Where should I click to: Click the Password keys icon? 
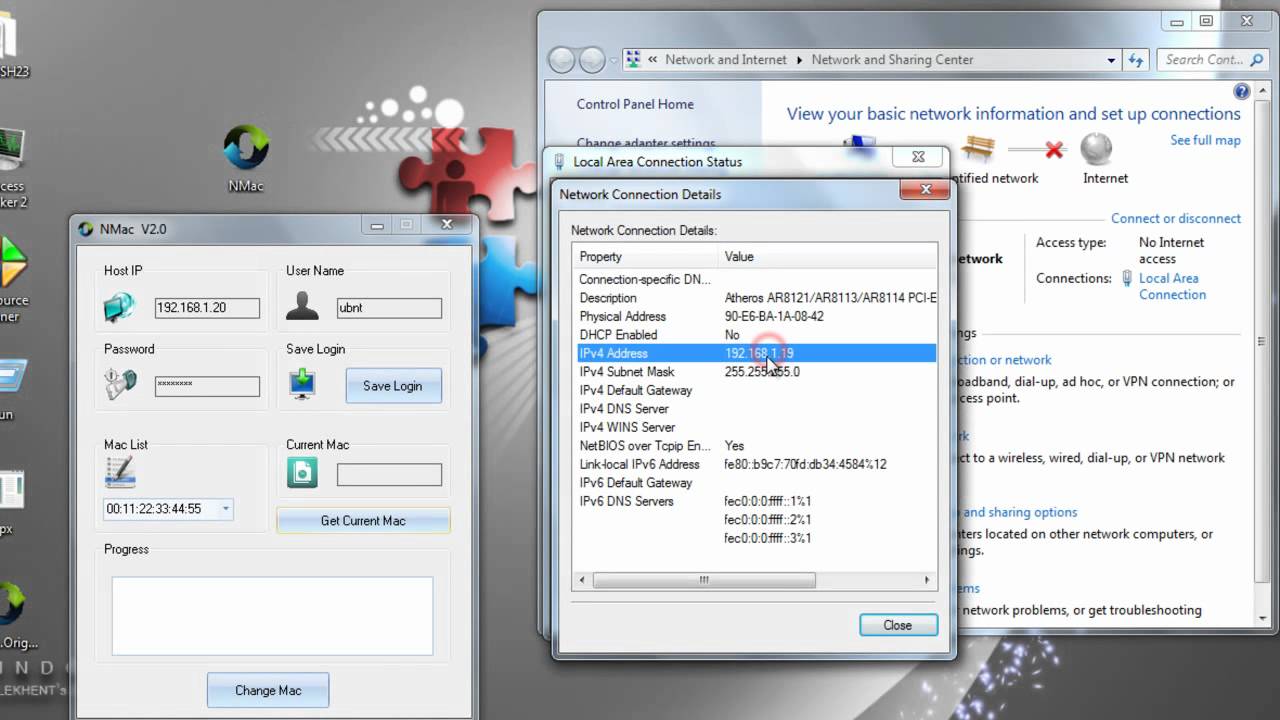pyautogui.click(x=120, y=384)
